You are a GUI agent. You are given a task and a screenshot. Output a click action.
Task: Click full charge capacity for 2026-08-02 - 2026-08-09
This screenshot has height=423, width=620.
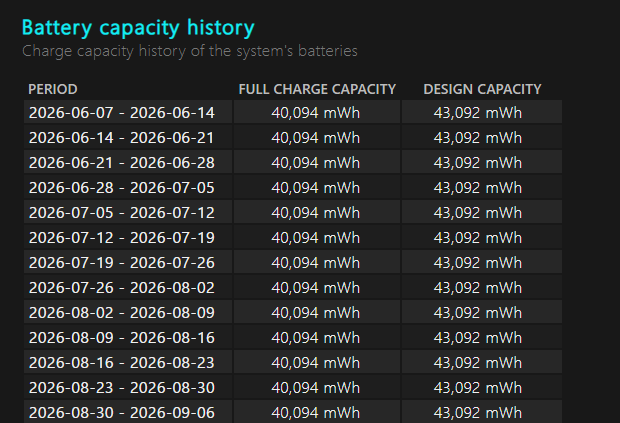point(316,313)
